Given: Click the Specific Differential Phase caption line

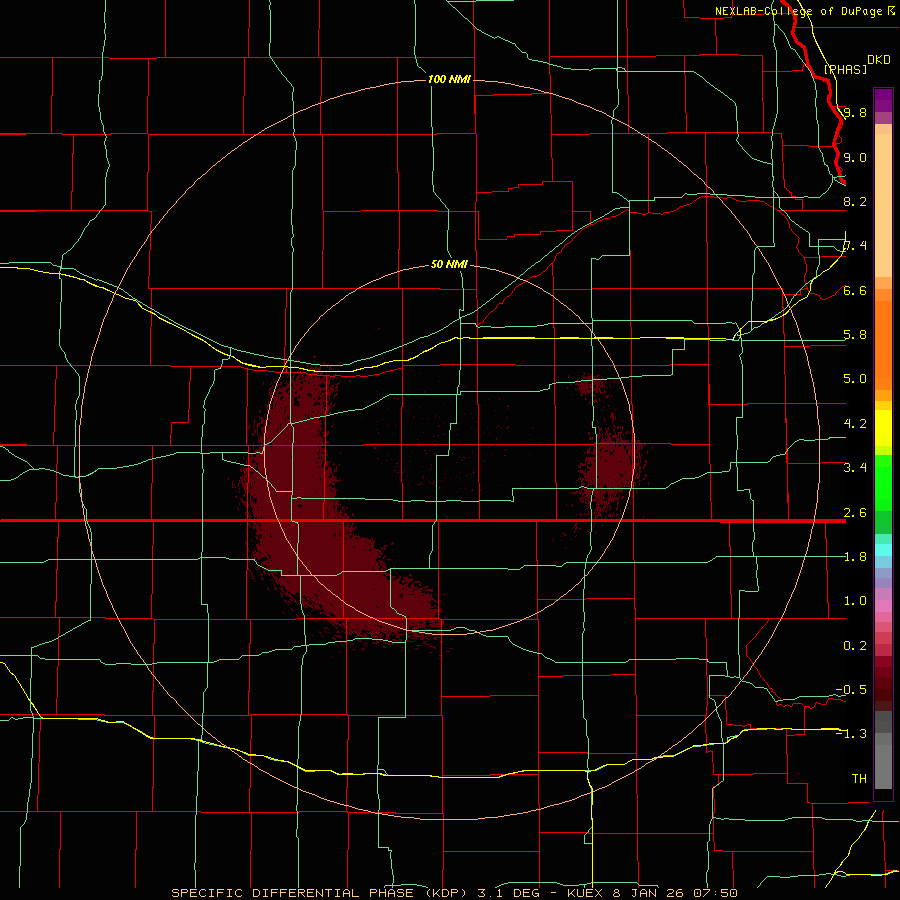Looking at the screenshot, I should pos(454,893).
